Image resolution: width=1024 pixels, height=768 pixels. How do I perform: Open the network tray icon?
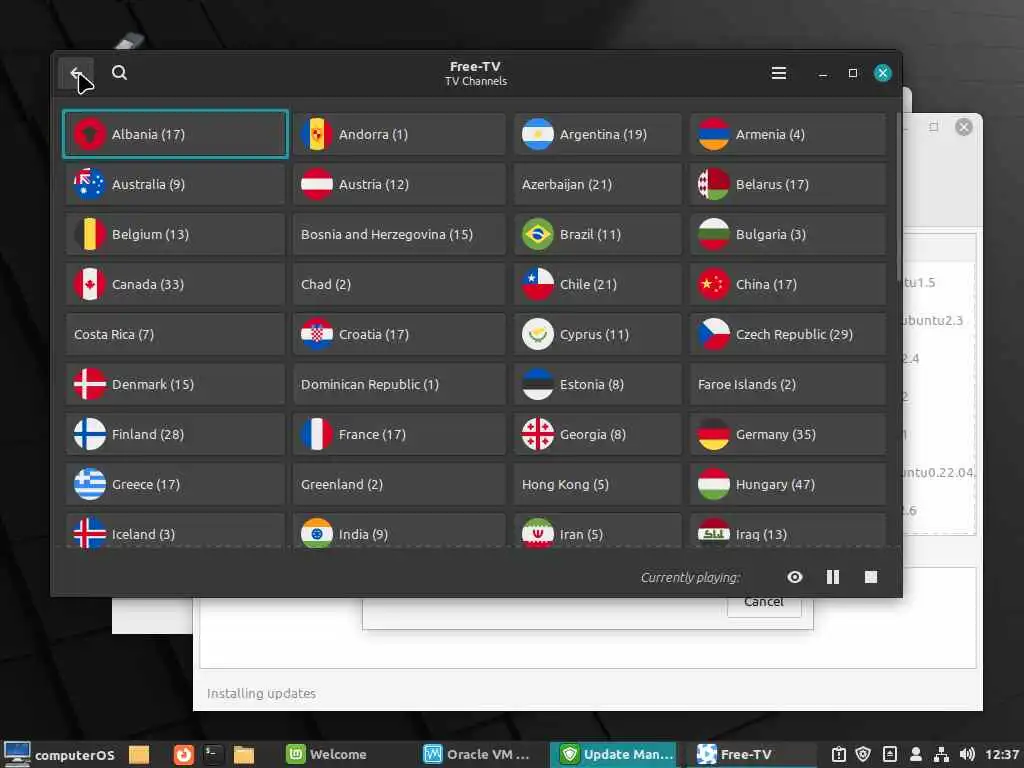point(941,754)
